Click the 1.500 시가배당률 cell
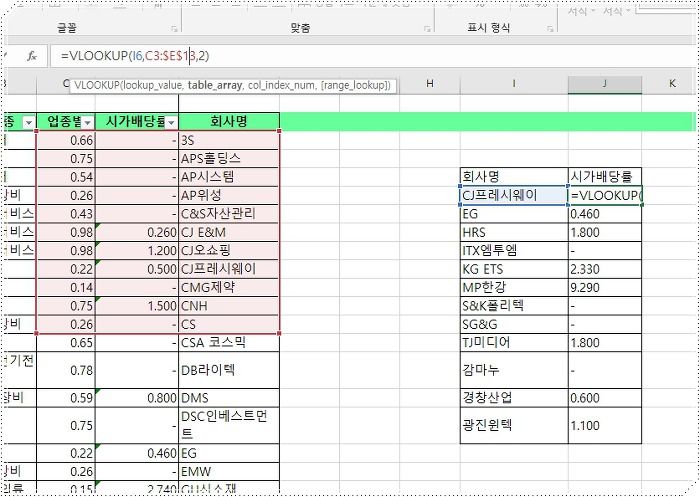The height and width of the screenshot is (497, 700). pyautogui.click(x=137, y=306)
